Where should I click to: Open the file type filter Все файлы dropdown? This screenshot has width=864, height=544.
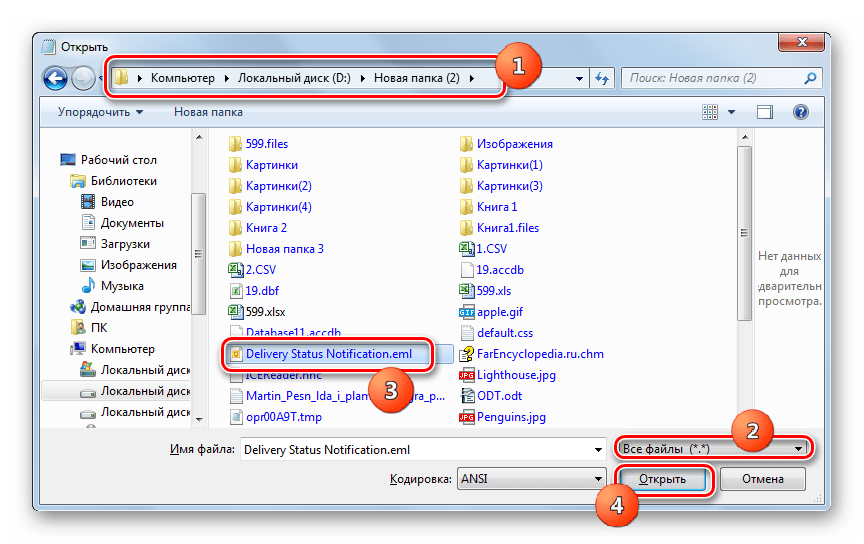(x=712, y=449)
